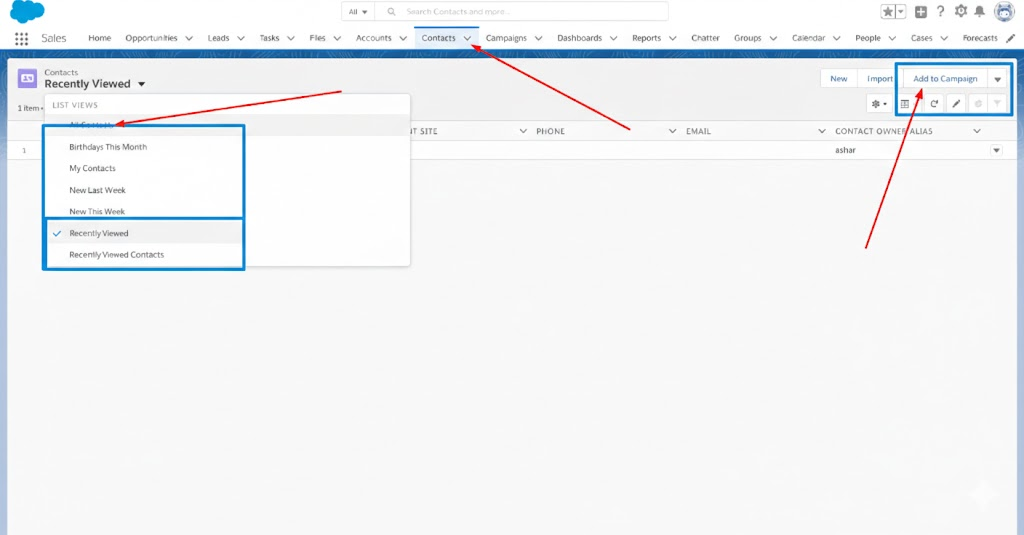Choose My Contacts list view
The width and height of the screenshot is (1024, 535).
[92, 168]
